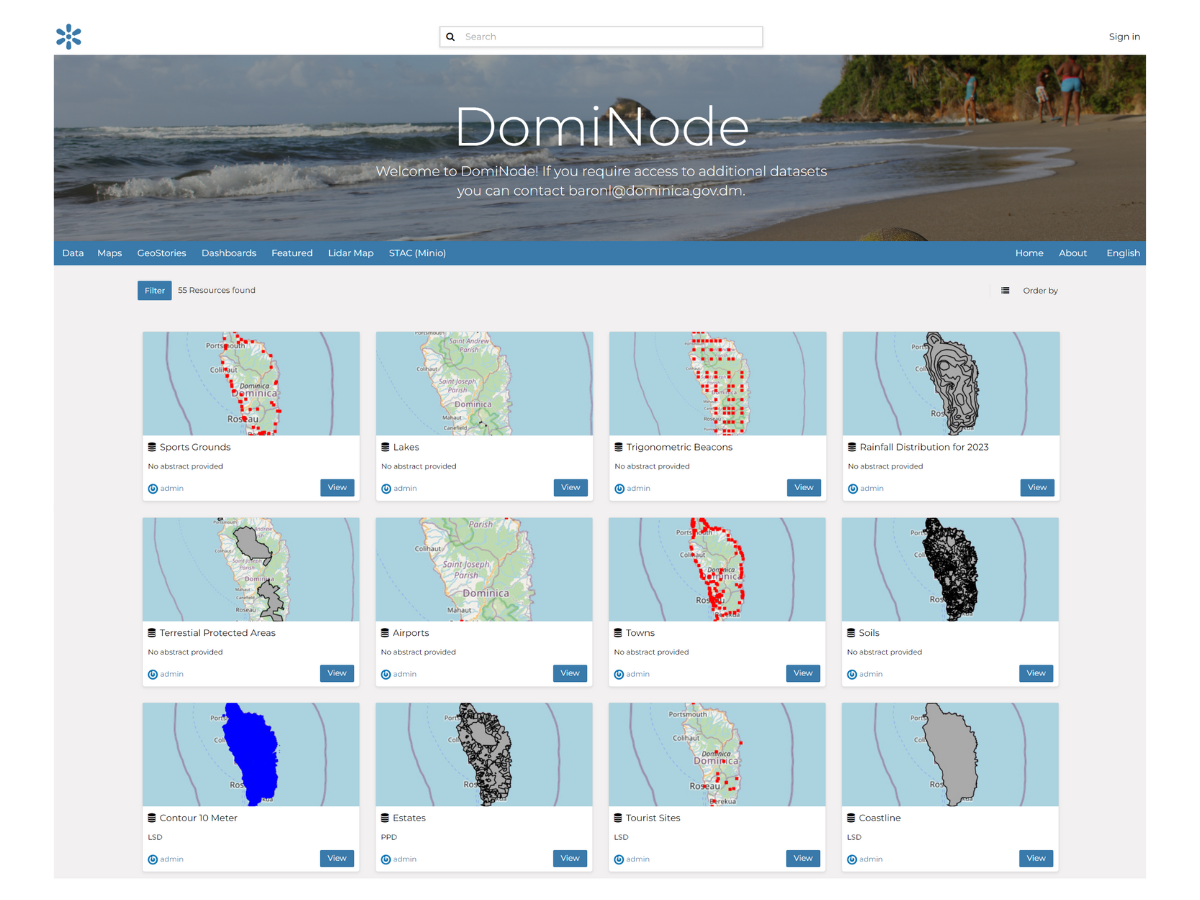Screen dimensions: 1200x900
Task: Click the dataset icon beside Sports Grounds
Action: (152, 448)
